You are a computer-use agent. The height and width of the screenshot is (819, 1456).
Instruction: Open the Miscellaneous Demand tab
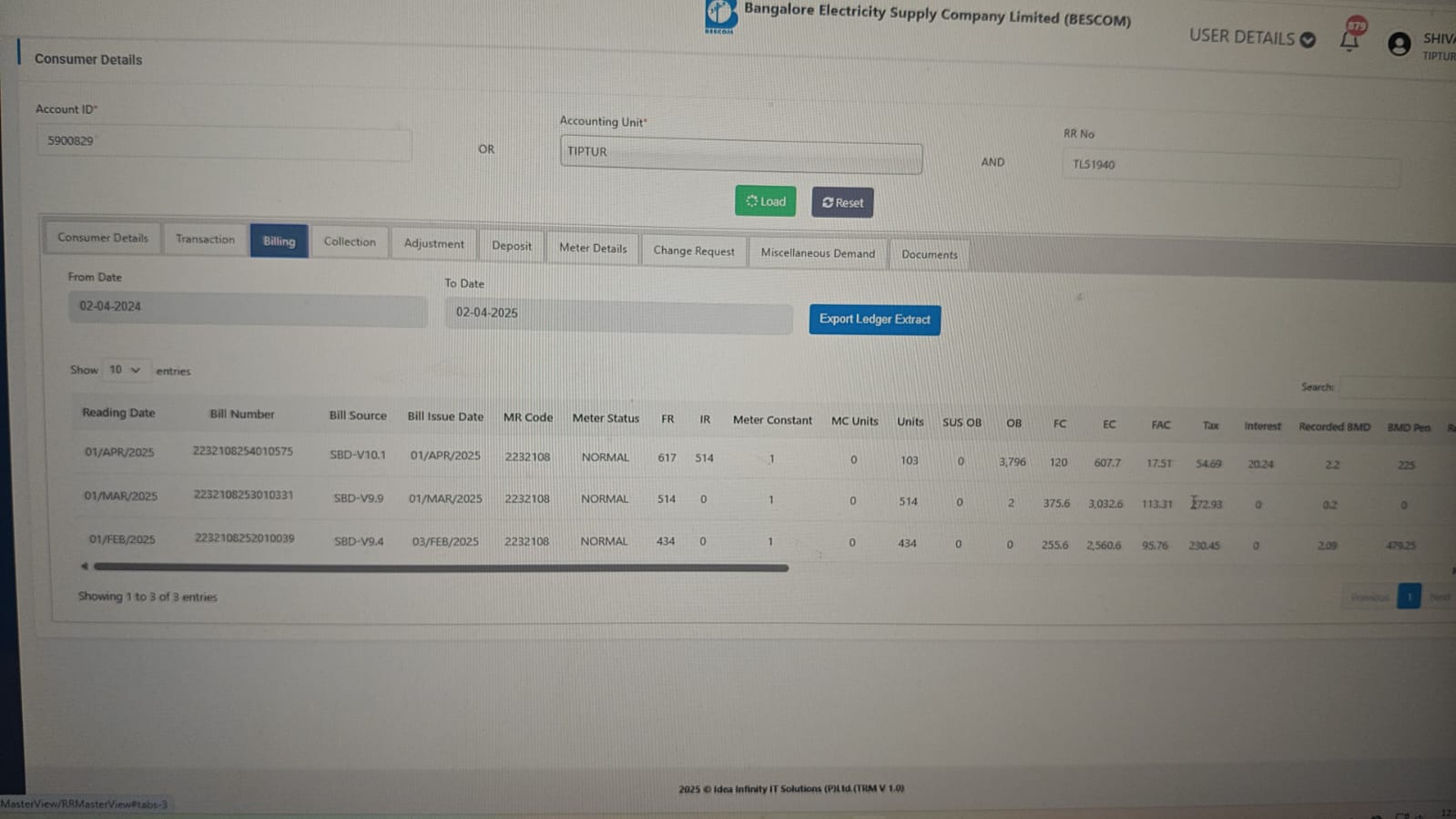click(818, 253)
